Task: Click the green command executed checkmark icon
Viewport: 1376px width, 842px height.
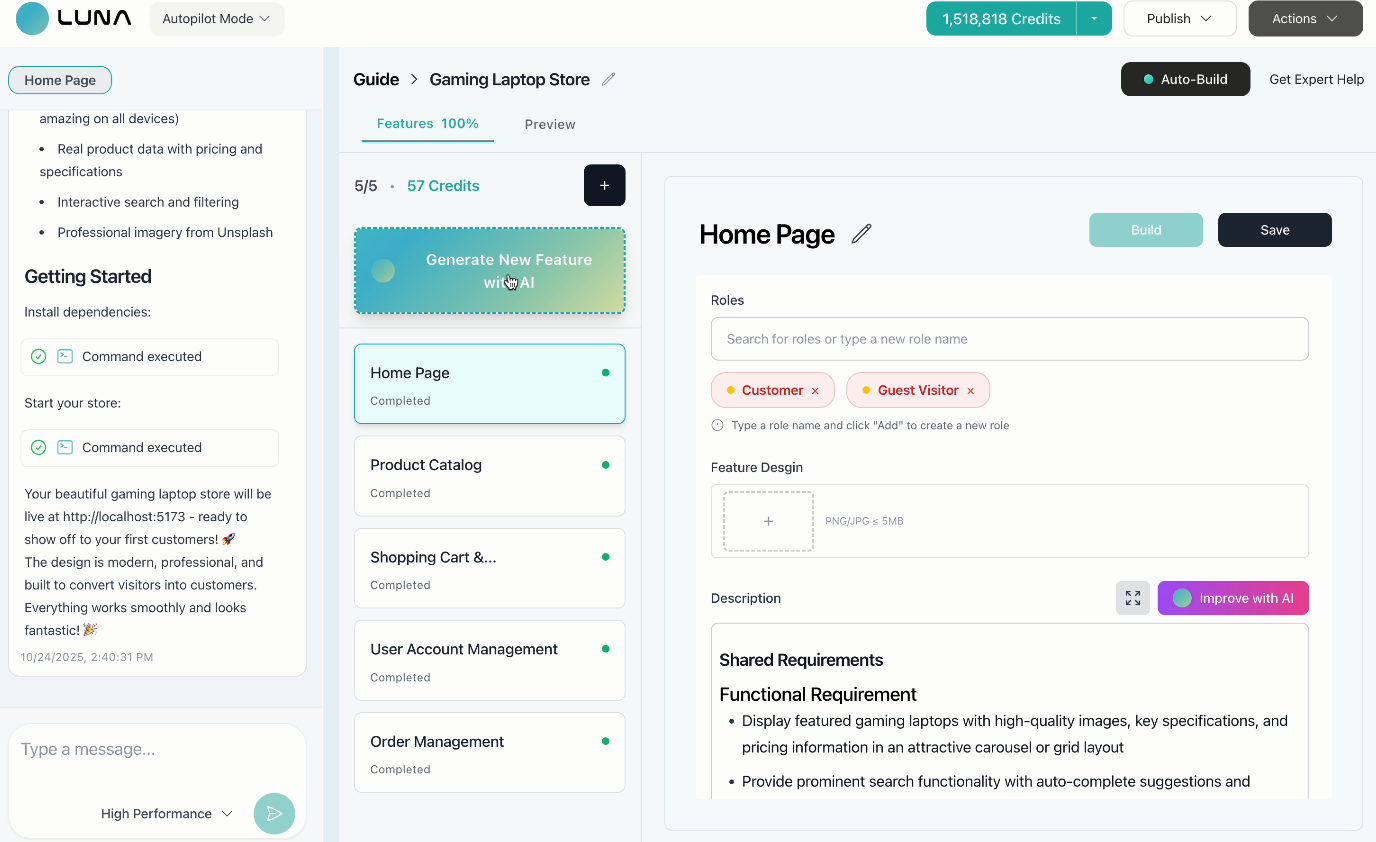Action: click(39, 357)
